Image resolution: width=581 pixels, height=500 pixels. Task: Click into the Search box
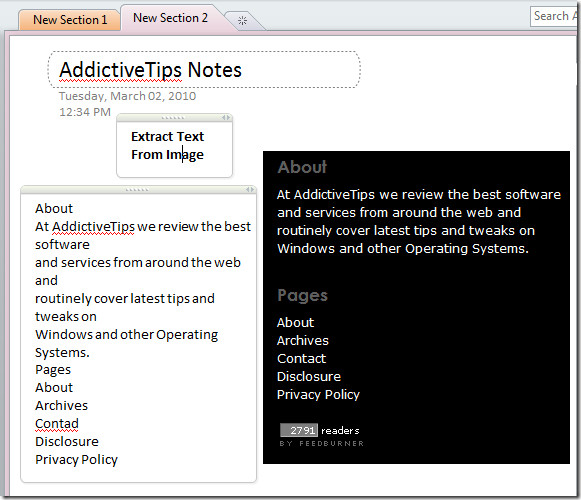click(x=554, y=16)
